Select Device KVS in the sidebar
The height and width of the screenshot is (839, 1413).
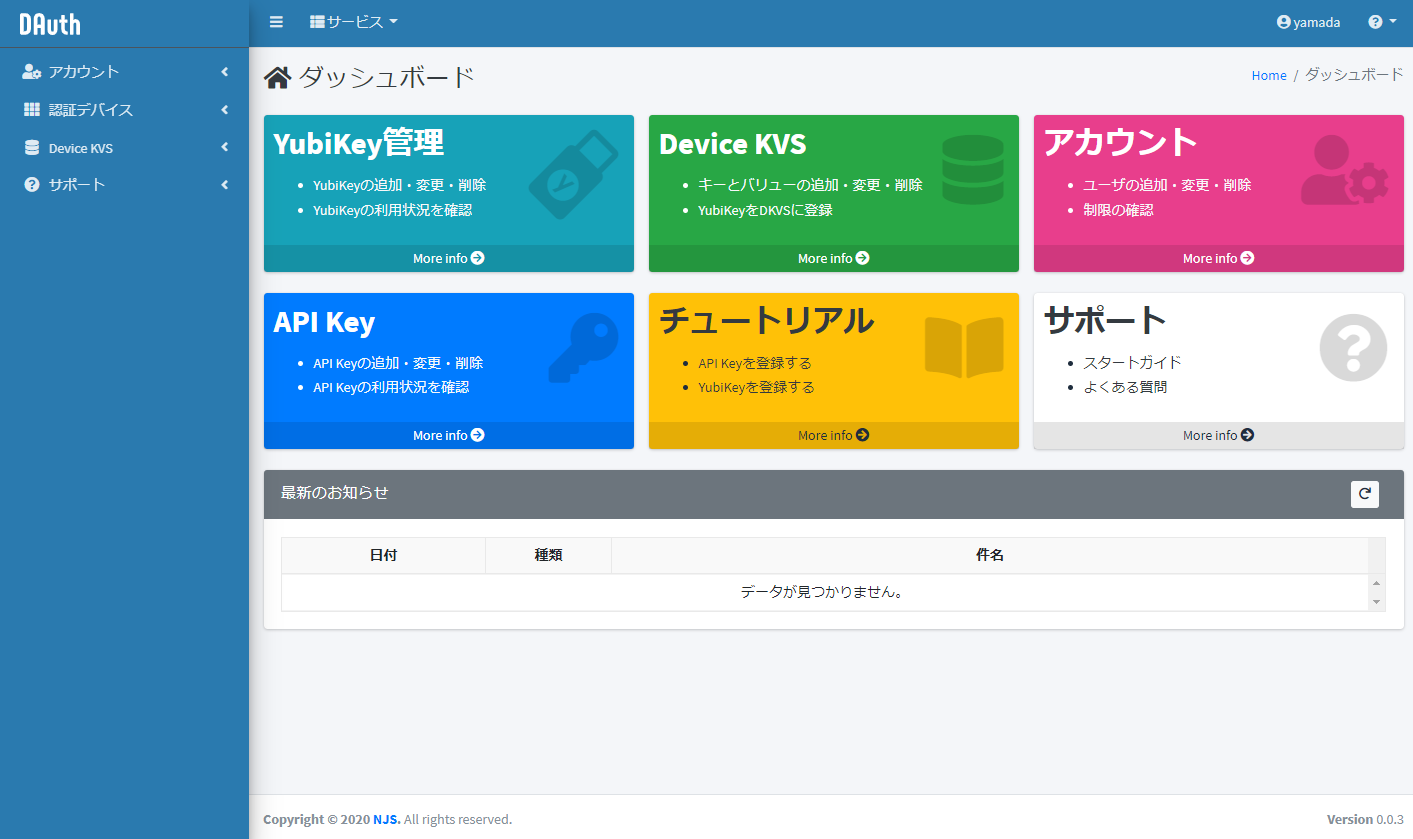click(124, 148)
